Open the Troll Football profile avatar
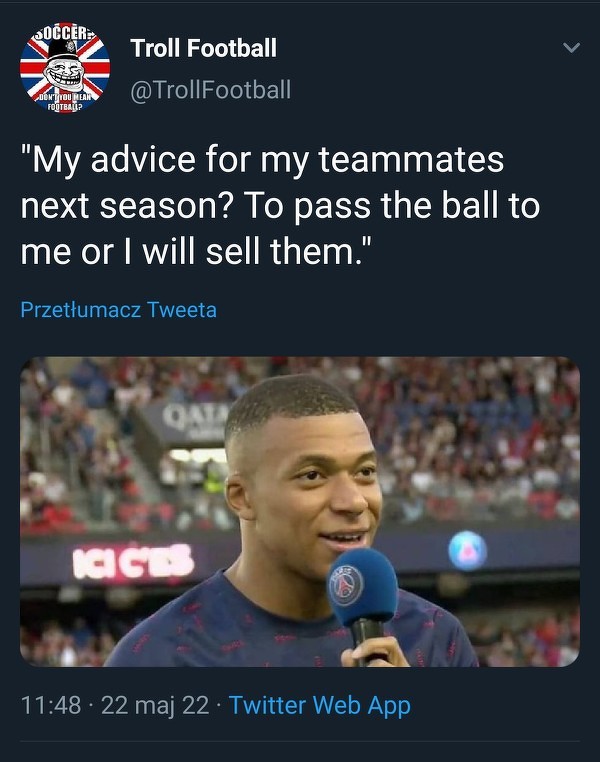600x762 pixels. (x=65, y=68)
